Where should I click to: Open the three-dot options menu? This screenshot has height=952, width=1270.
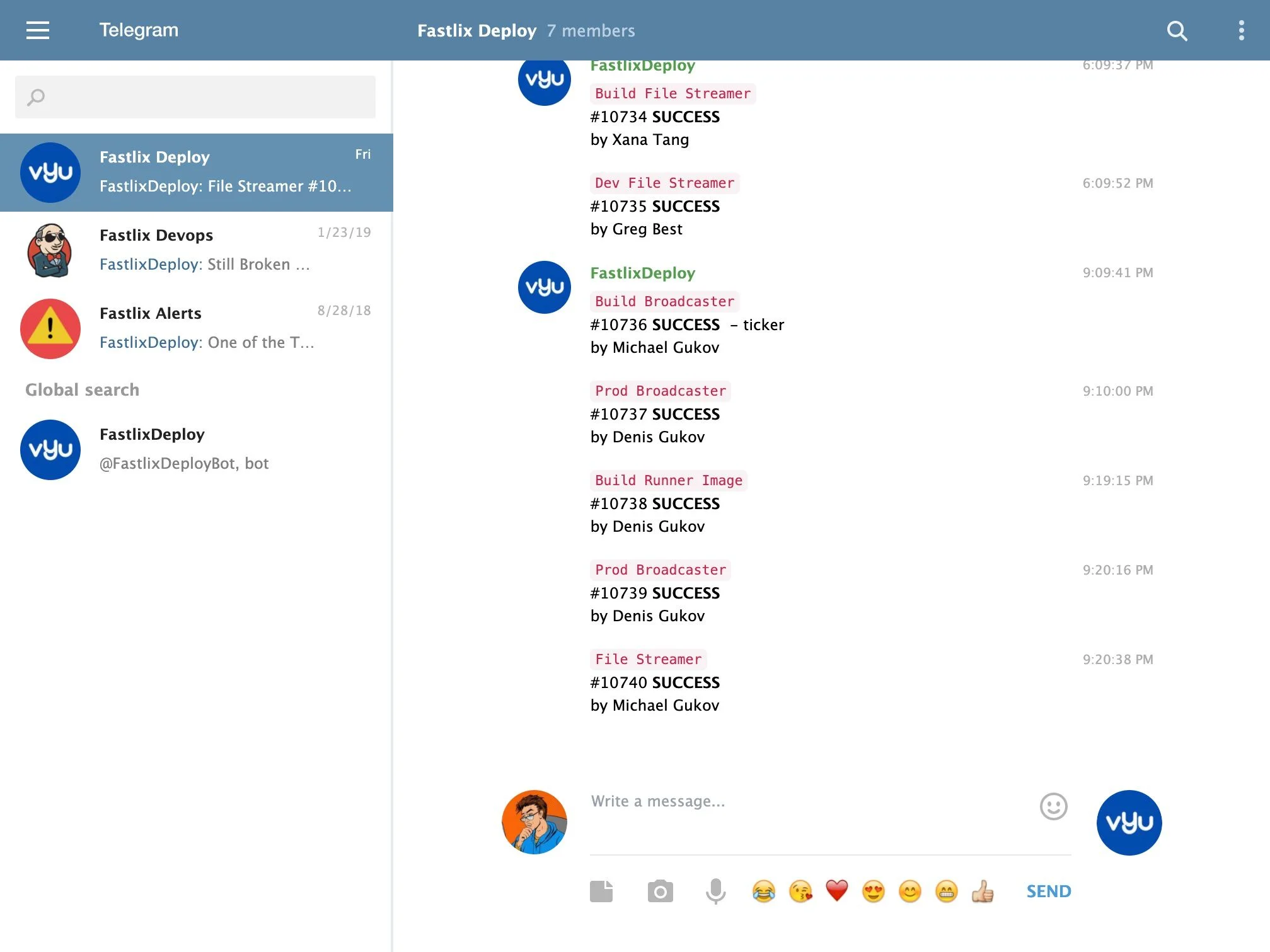[1241, 30]
